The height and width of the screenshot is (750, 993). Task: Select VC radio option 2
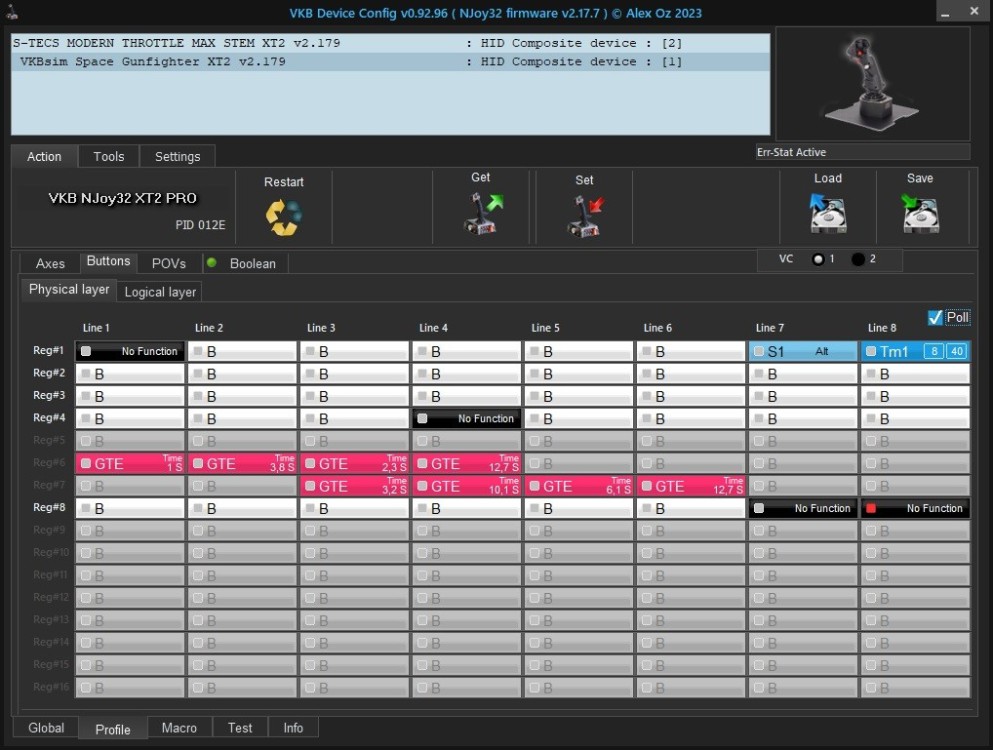click(858, 259)
